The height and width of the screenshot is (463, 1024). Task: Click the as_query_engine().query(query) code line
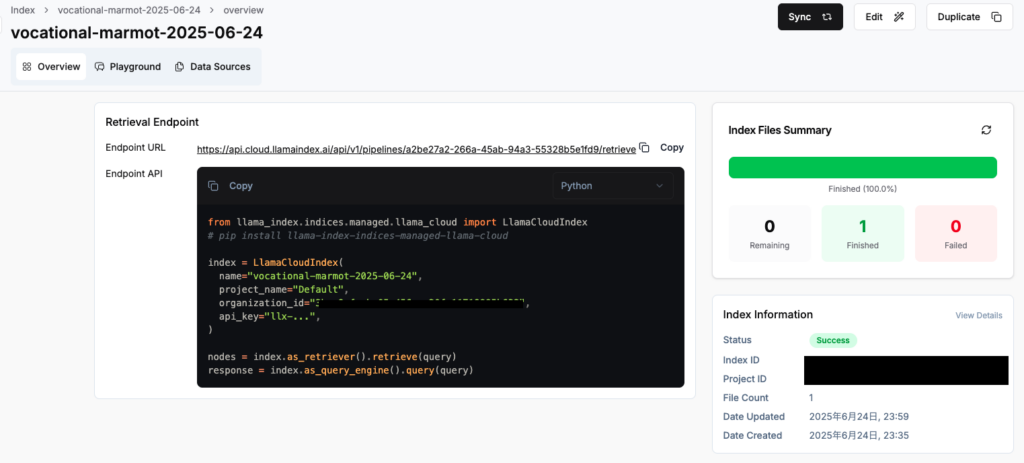tap(340, 371)
